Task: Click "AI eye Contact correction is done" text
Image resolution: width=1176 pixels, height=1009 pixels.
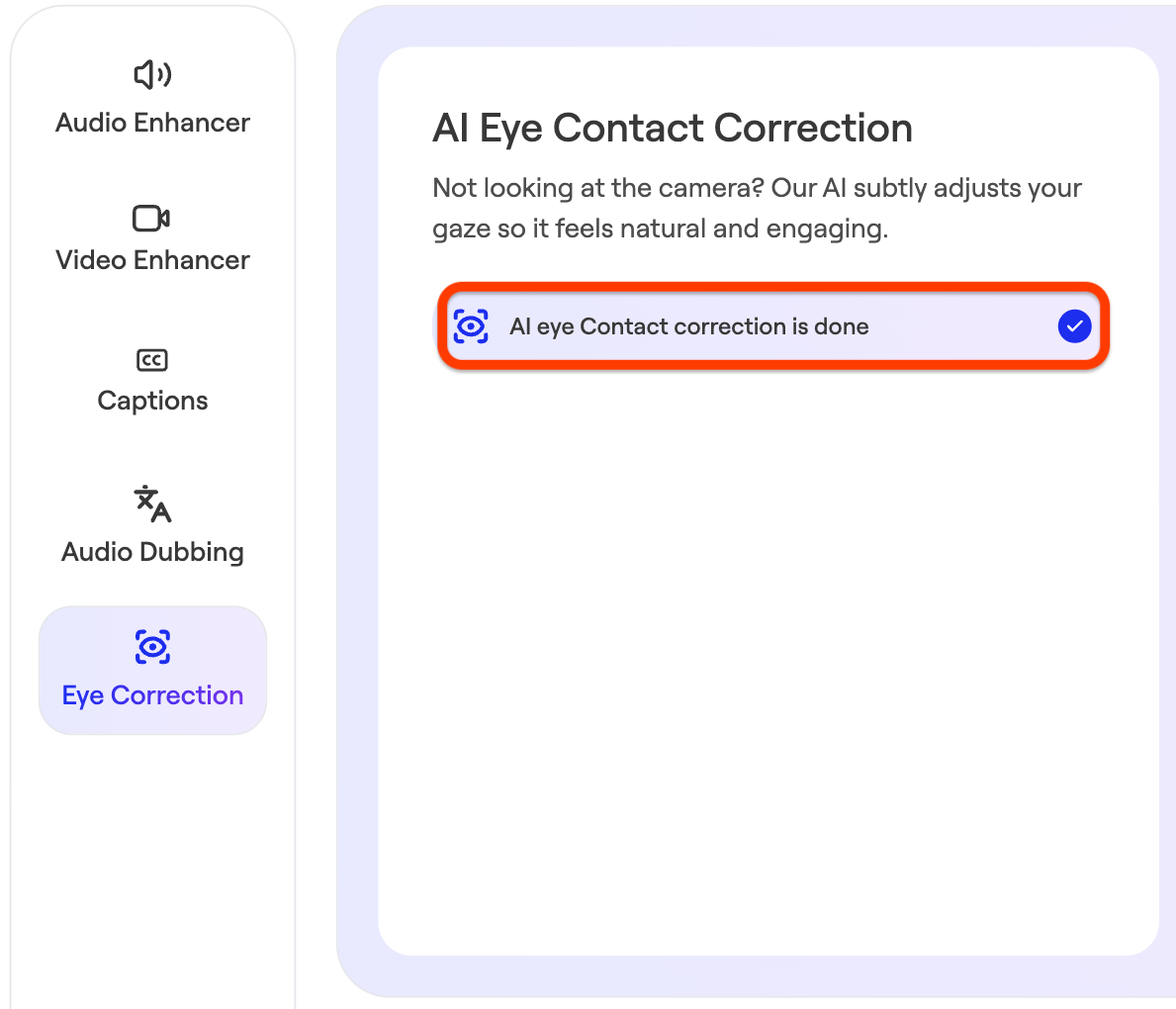Action: click(689, 326)
